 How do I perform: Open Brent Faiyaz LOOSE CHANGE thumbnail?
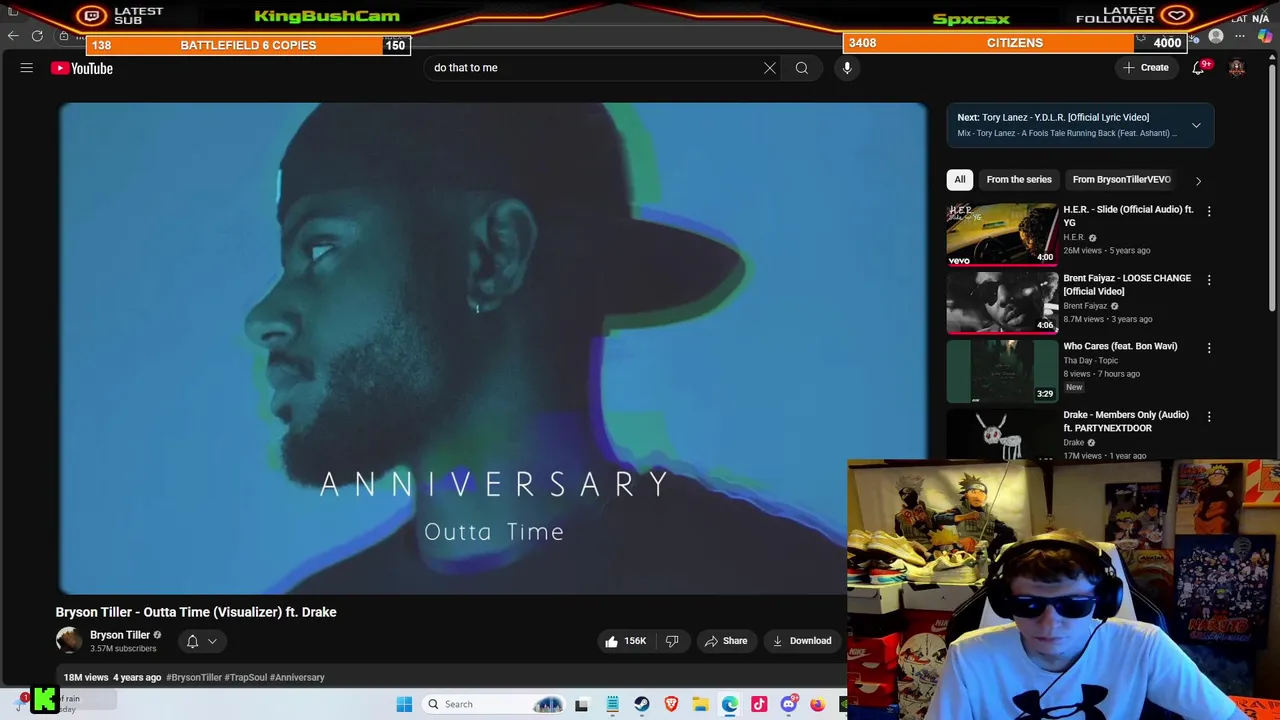(x=1002, y=302)
